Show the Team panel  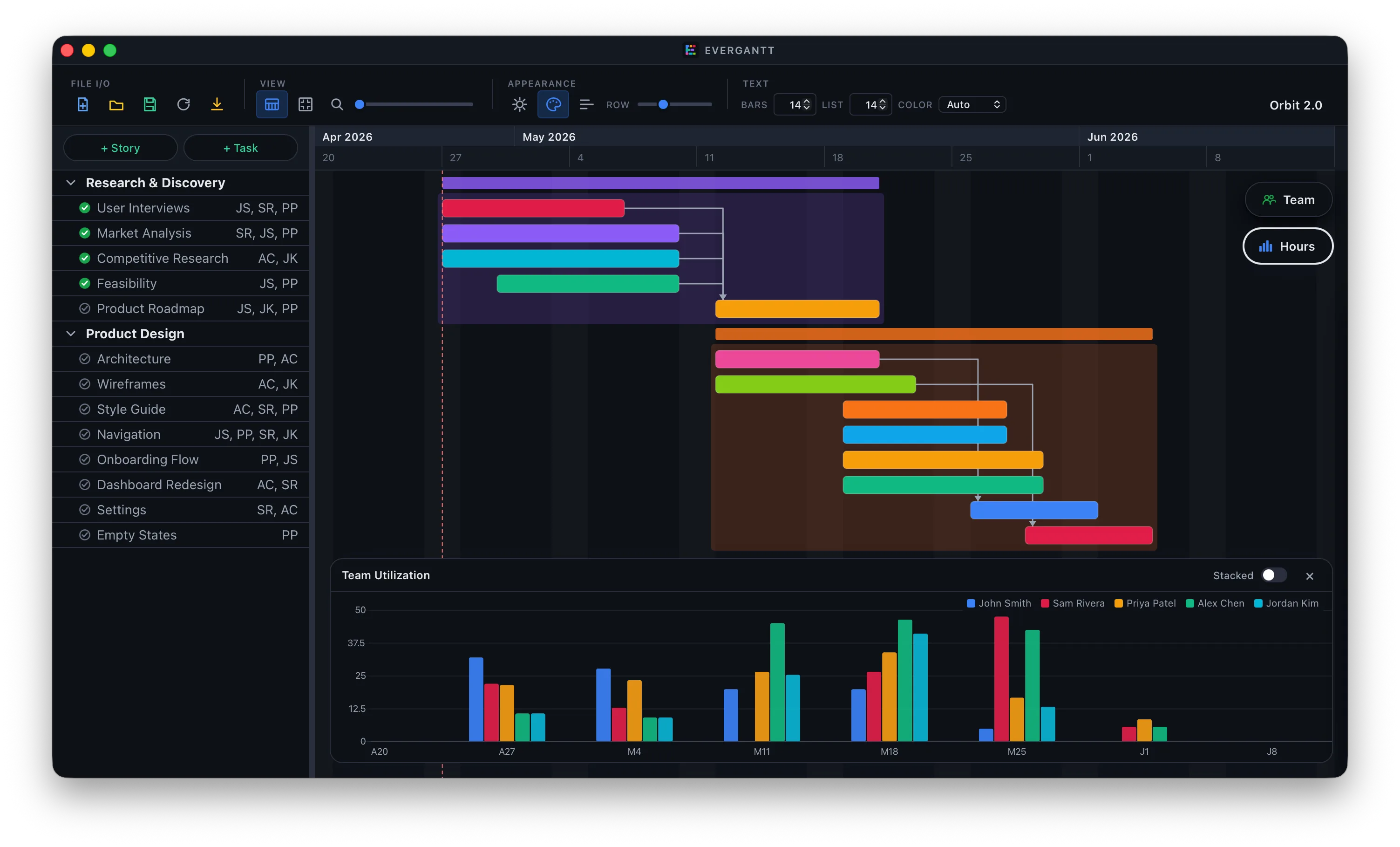[x=1288, y=199]
